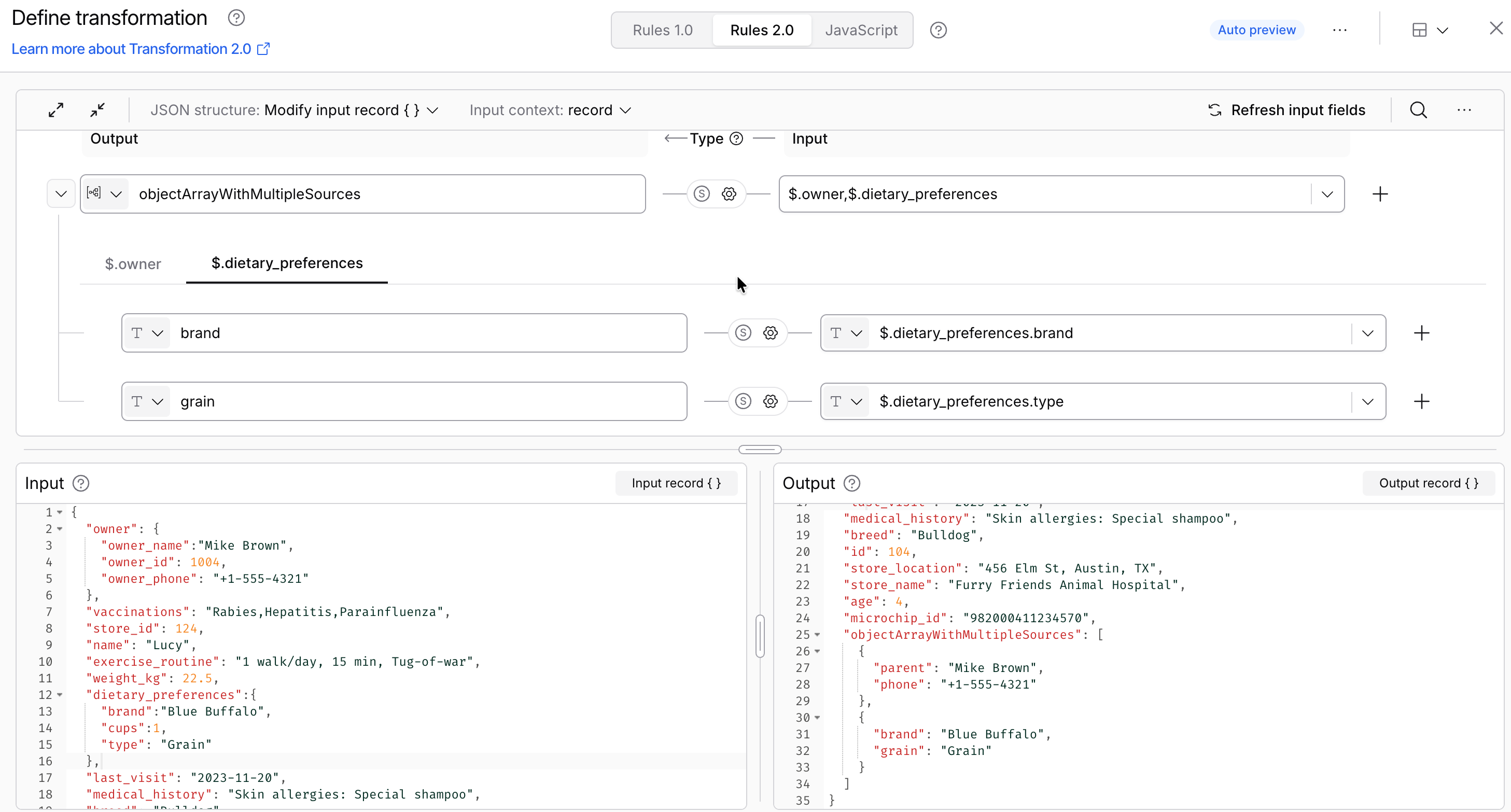This screenshot has height=812, width=1511.
Task: Switch to $.owner tab
Action: tap(133, 264)
